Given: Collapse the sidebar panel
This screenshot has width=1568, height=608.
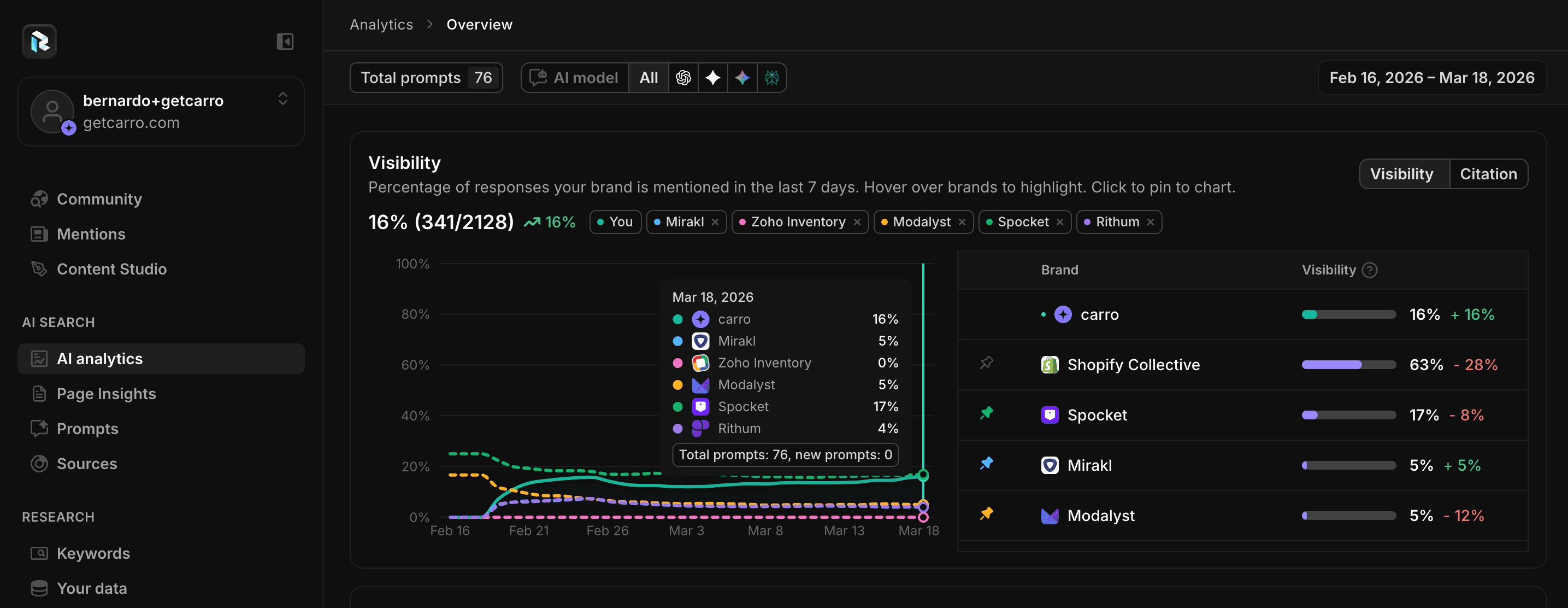Looking at the screenshot, I should click(x=285, y=42).
